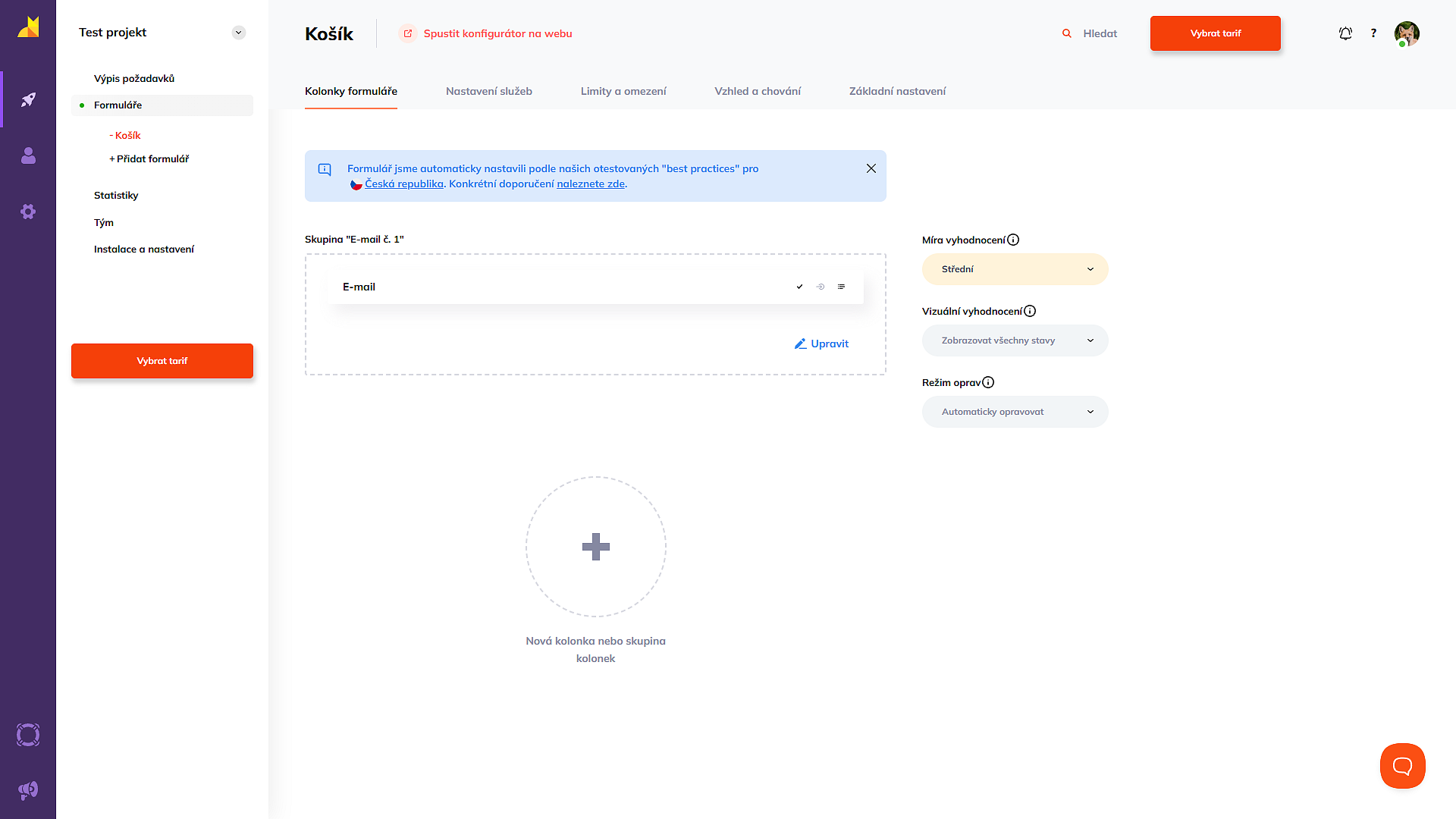Click the lifebuoy support icon

(28, 735)
